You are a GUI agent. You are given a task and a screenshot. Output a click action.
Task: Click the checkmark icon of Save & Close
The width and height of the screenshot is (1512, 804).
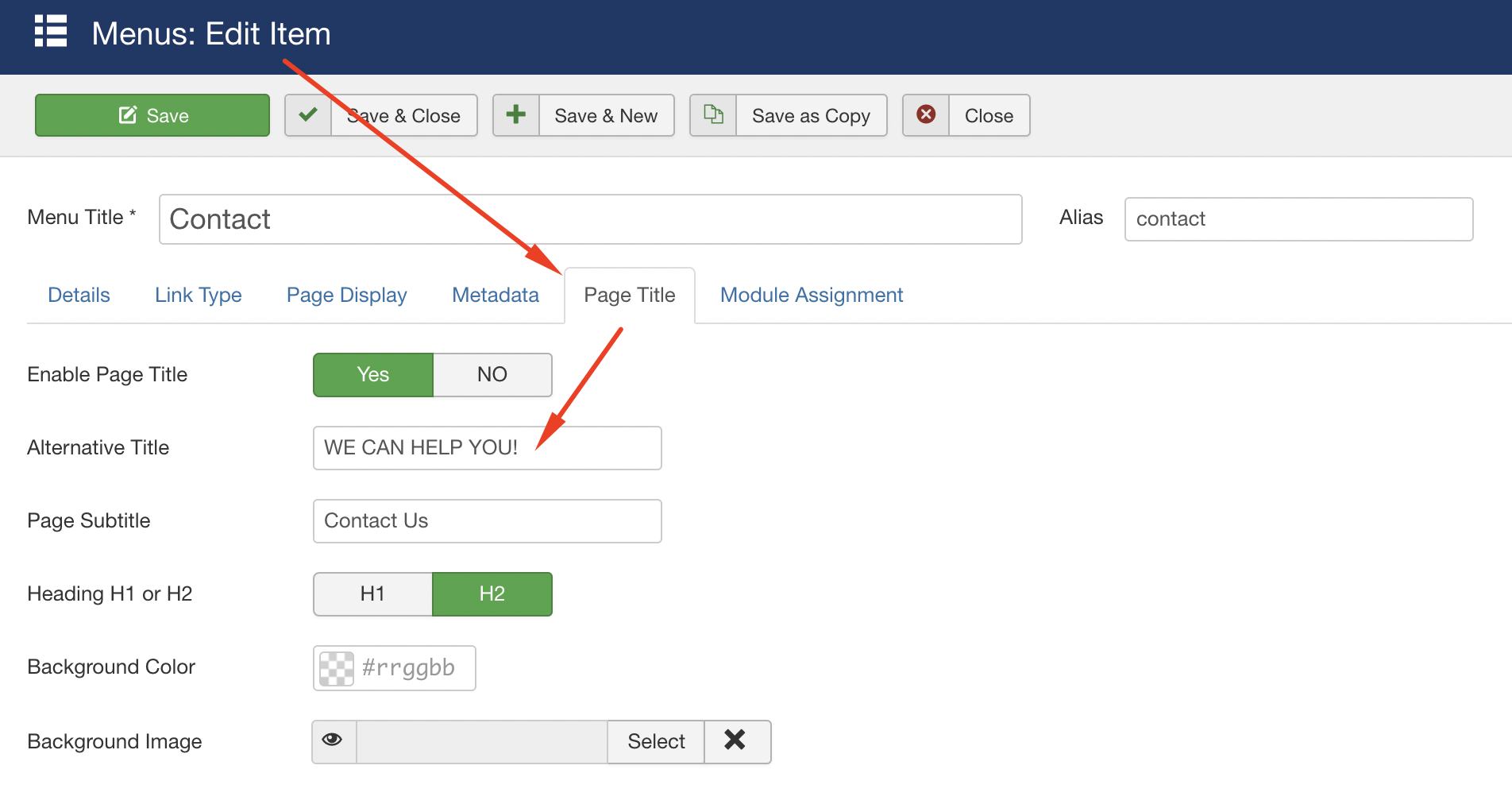click(308, 115)
